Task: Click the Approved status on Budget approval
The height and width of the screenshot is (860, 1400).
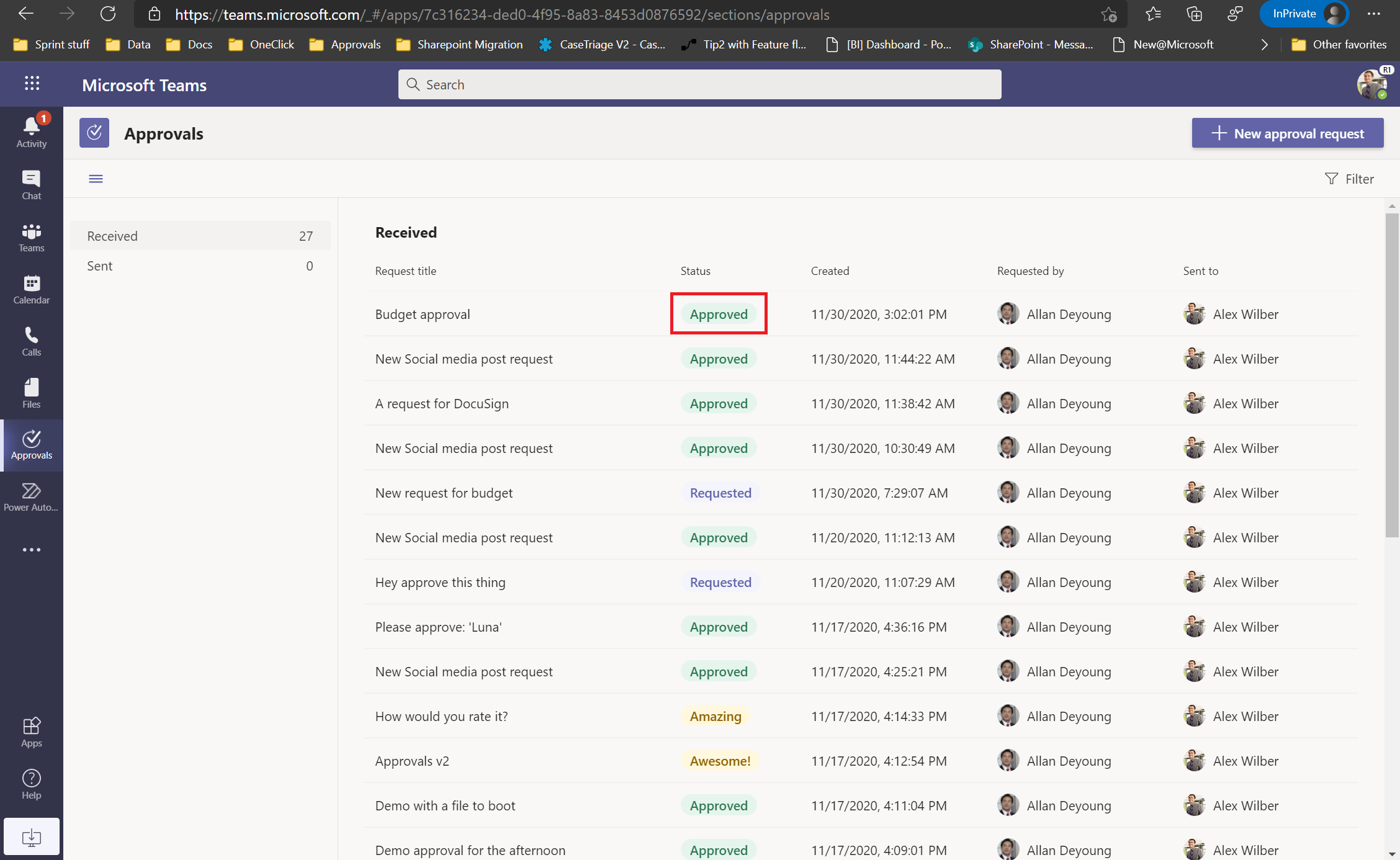Action: [718, 313]
